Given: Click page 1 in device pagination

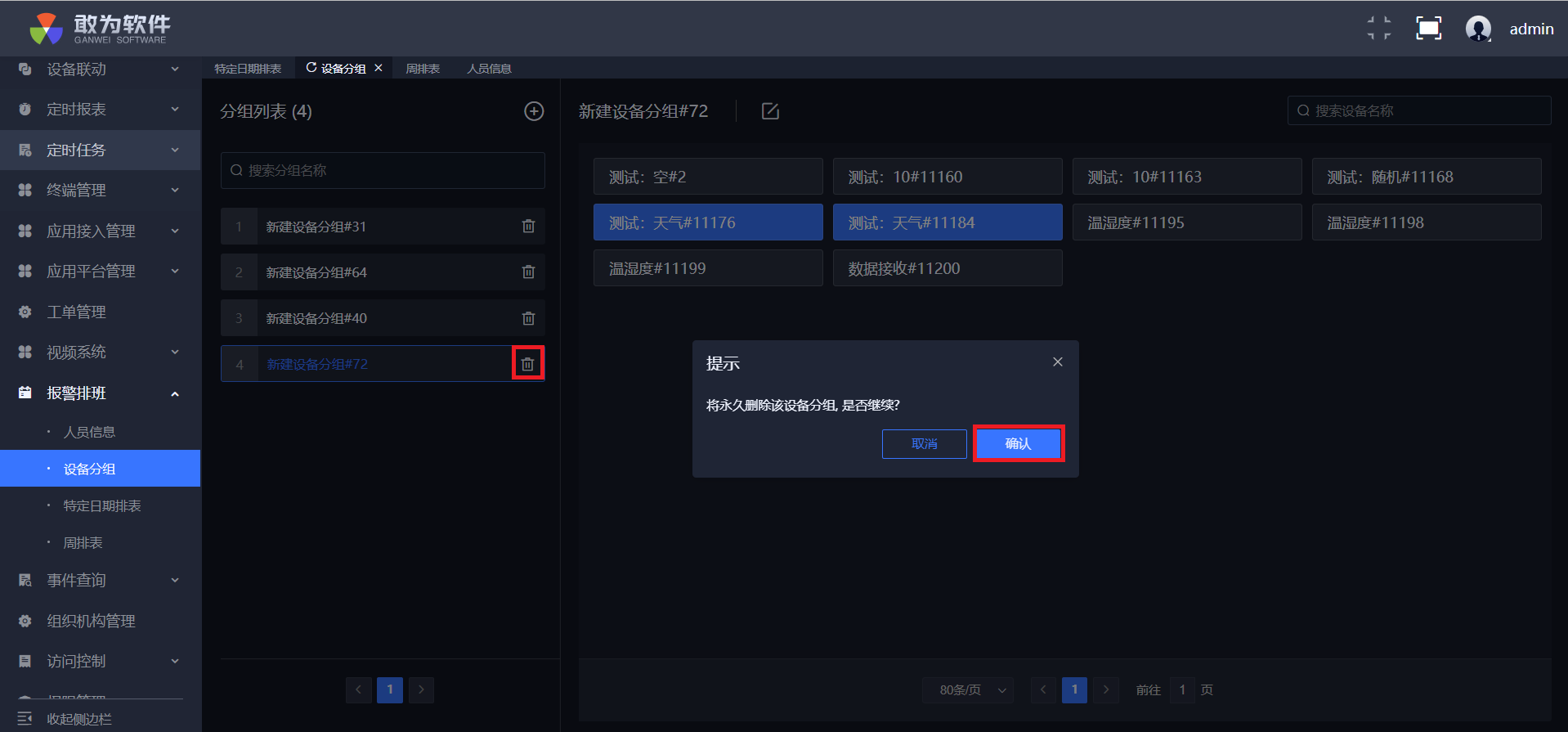Looking at the screenshot, I should pos(1074,689).
